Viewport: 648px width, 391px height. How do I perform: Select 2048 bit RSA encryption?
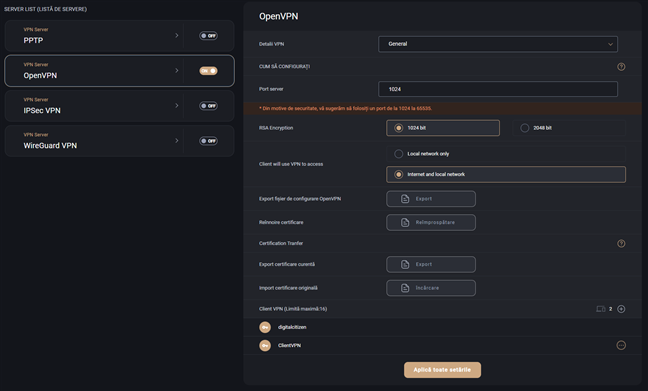point(569,128)
